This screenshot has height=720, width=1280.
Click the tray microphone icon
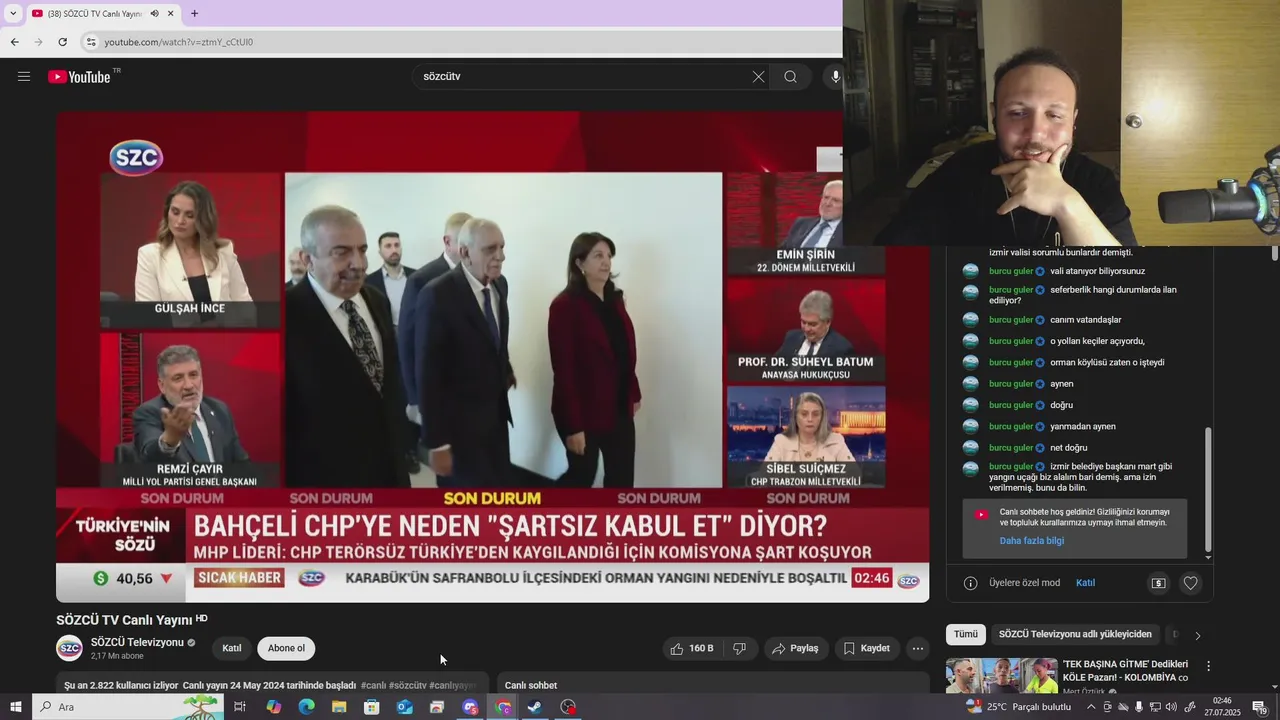tap(1139, 707)
